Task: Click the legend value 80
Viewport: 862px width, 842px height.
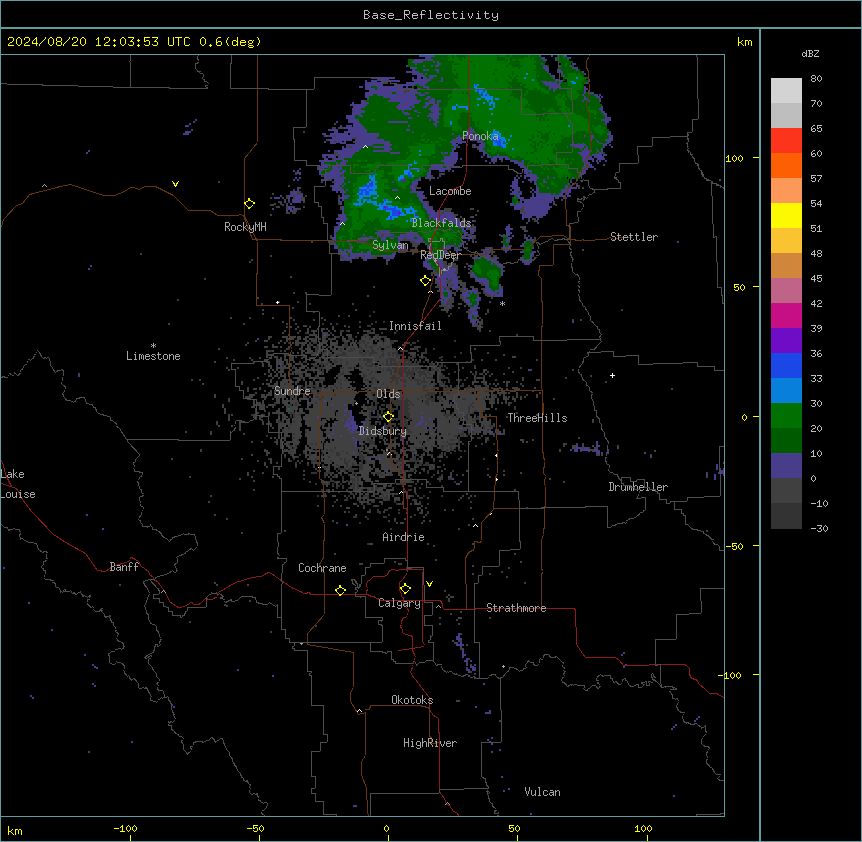Action: (x=816, y=79)
